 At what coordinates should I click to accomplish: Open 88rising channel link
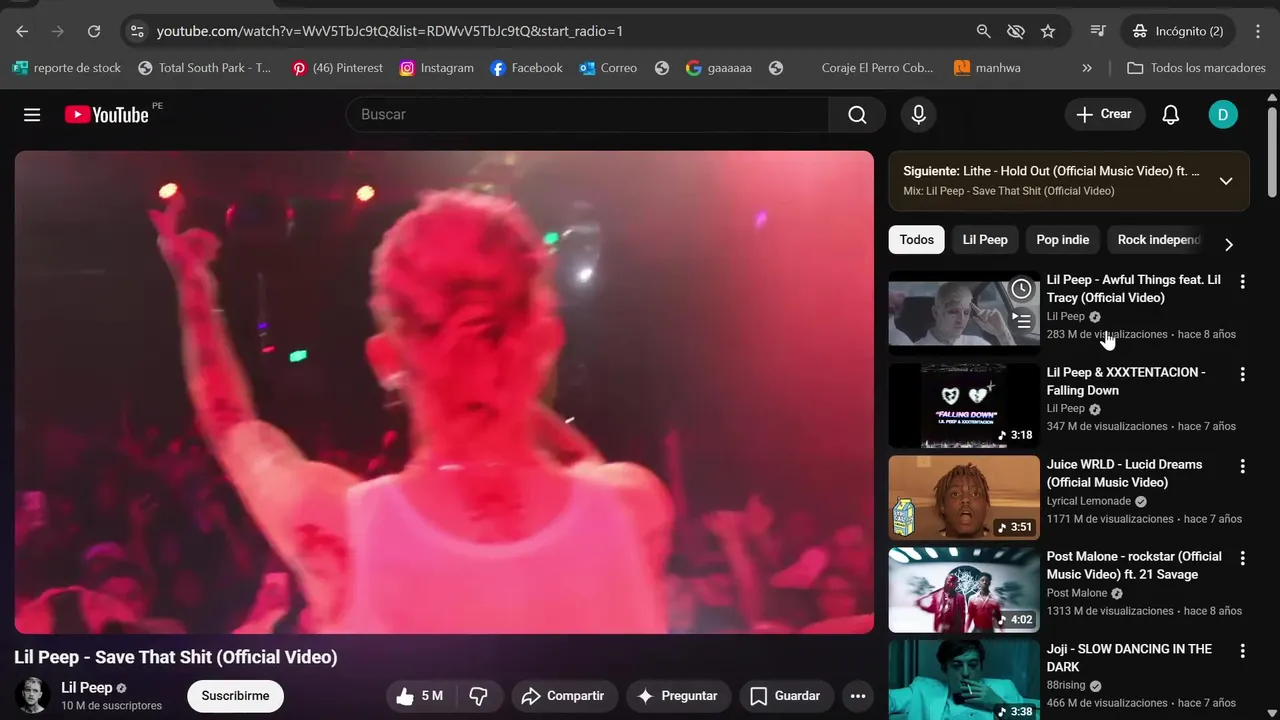(1067, 686)
